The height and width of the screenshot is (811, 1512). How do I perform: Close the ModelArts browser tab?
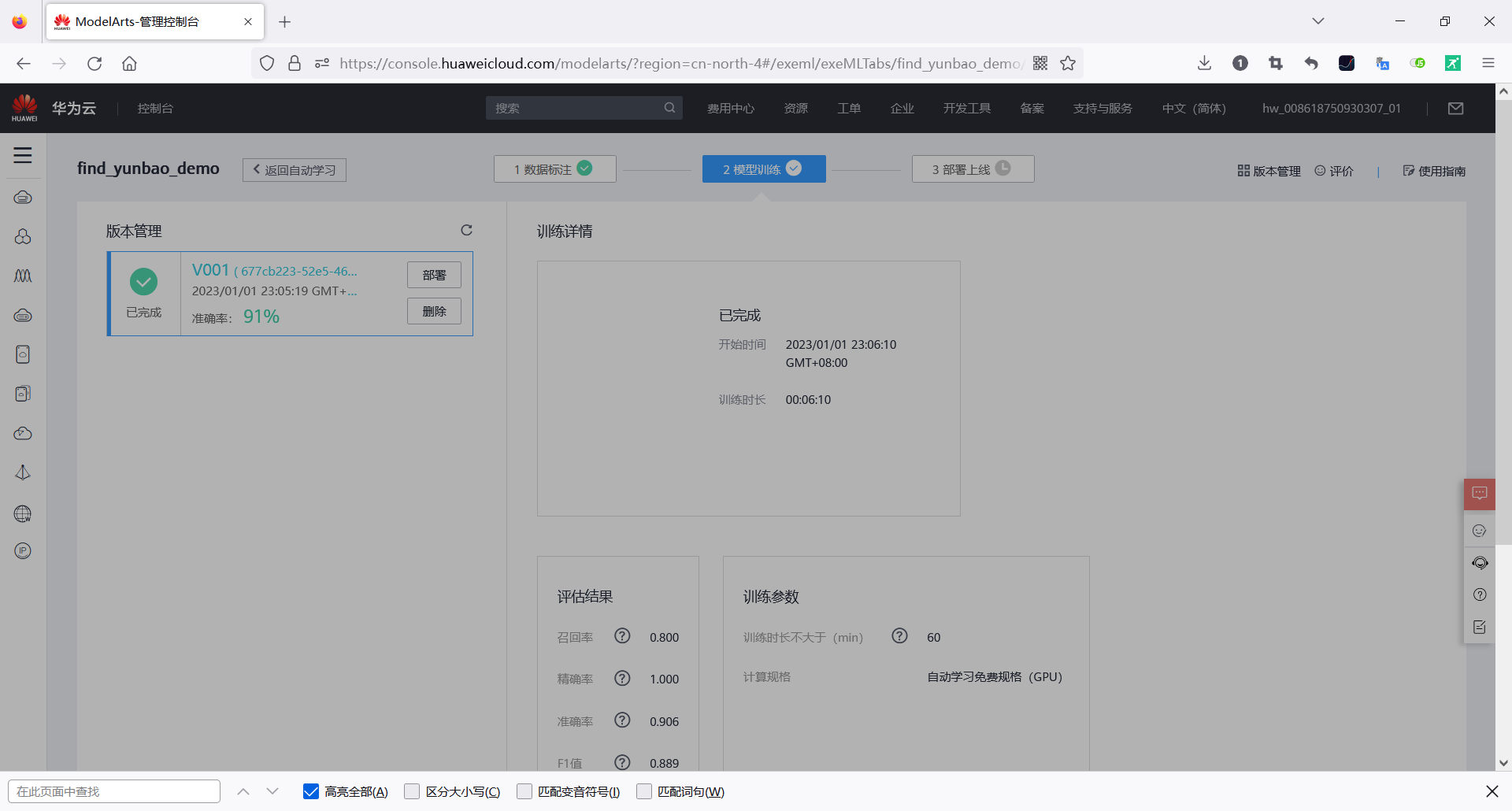248,21
